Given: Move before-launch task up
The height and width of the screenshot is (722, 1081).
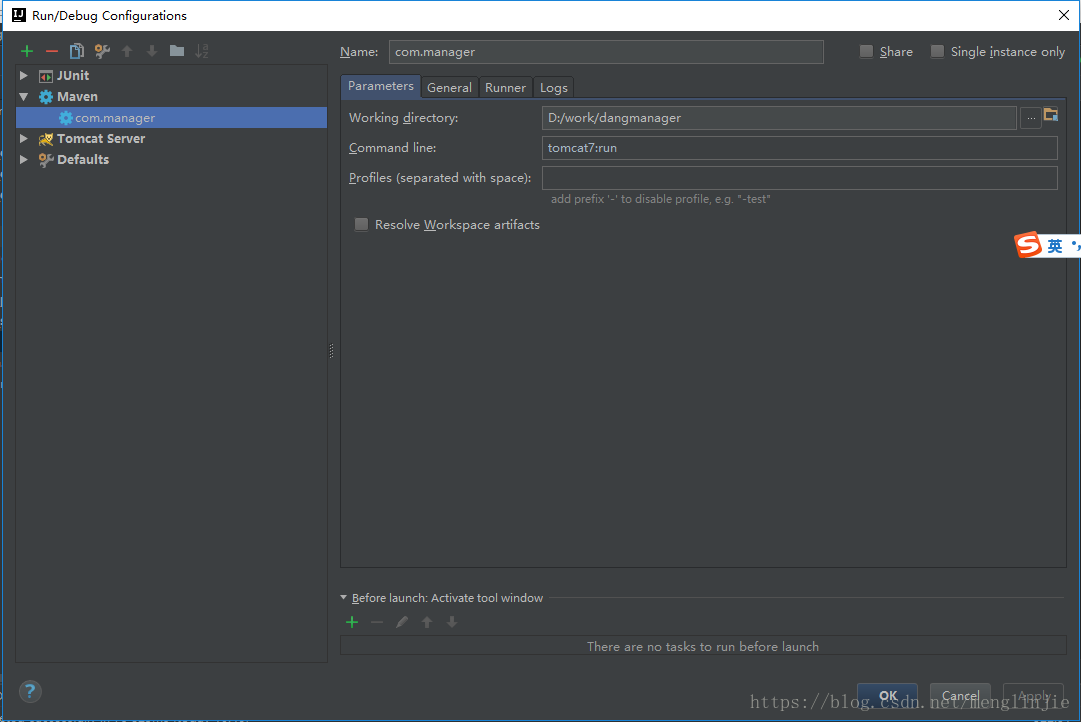Looking at the screenshot, I should (427, 622).
